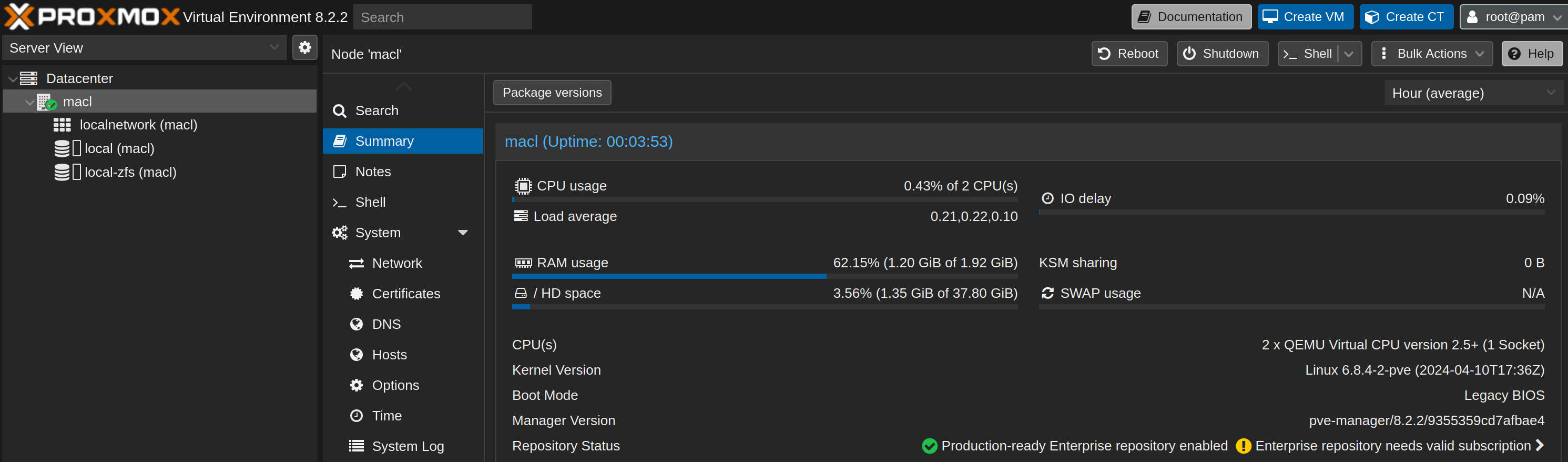The image size is (1568, 462).
Task: Collapse the System submenu arrow
Action: click(463, 233)
